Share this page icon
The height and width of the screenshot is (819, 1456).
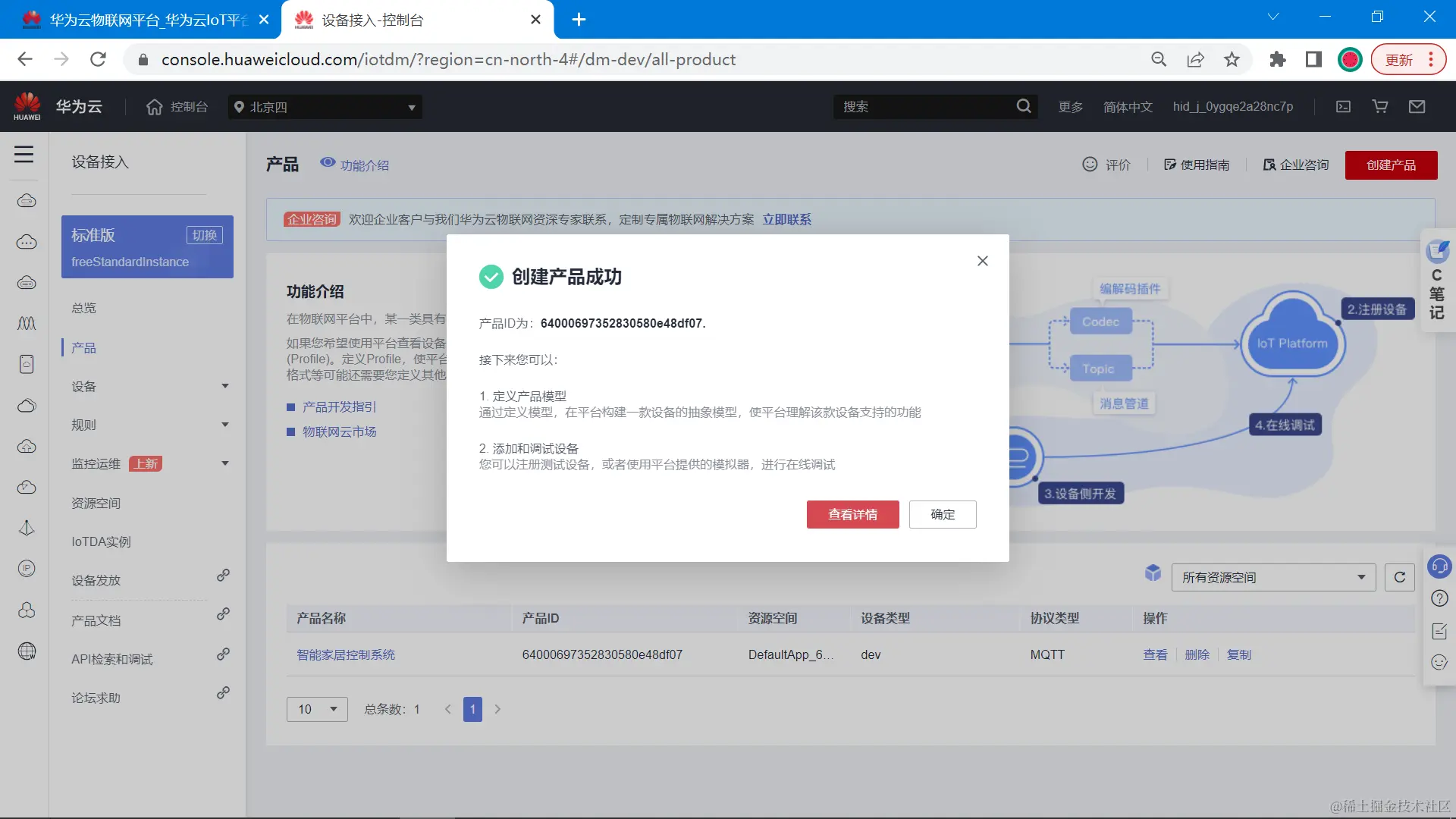pos(1195,59)
